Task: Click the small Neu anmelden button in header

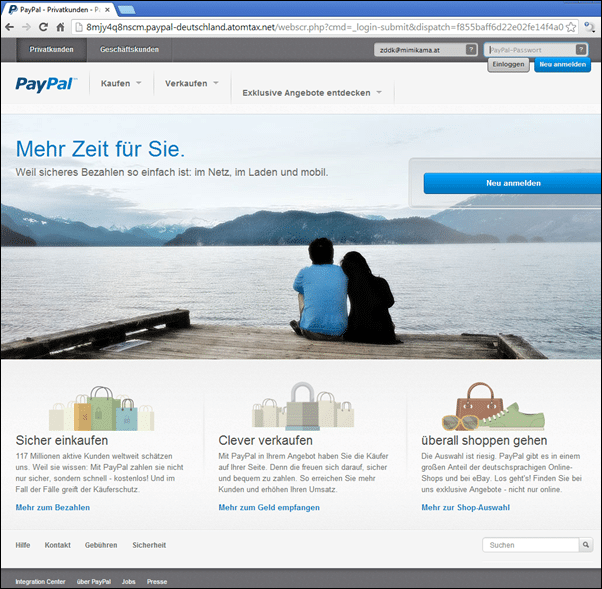Action: point(562,65)
